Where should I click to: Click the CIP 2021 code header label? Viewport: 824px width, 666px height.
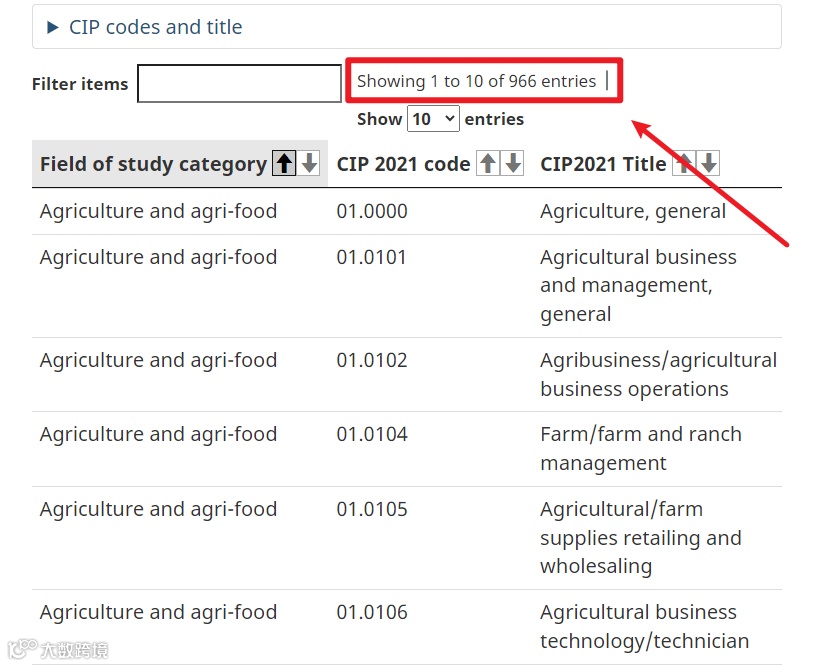tap(403, 164)
